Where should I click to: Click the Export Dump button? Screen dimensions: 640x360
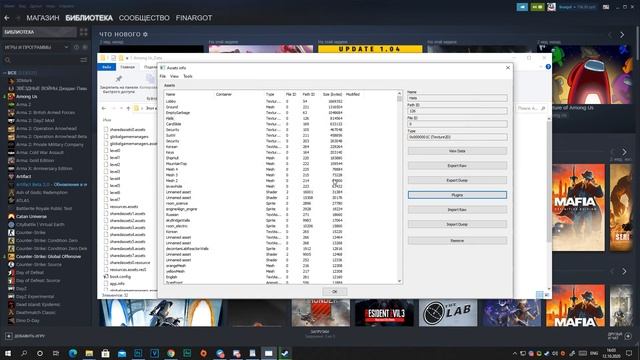pyautogui.click(x=457, y=180)
